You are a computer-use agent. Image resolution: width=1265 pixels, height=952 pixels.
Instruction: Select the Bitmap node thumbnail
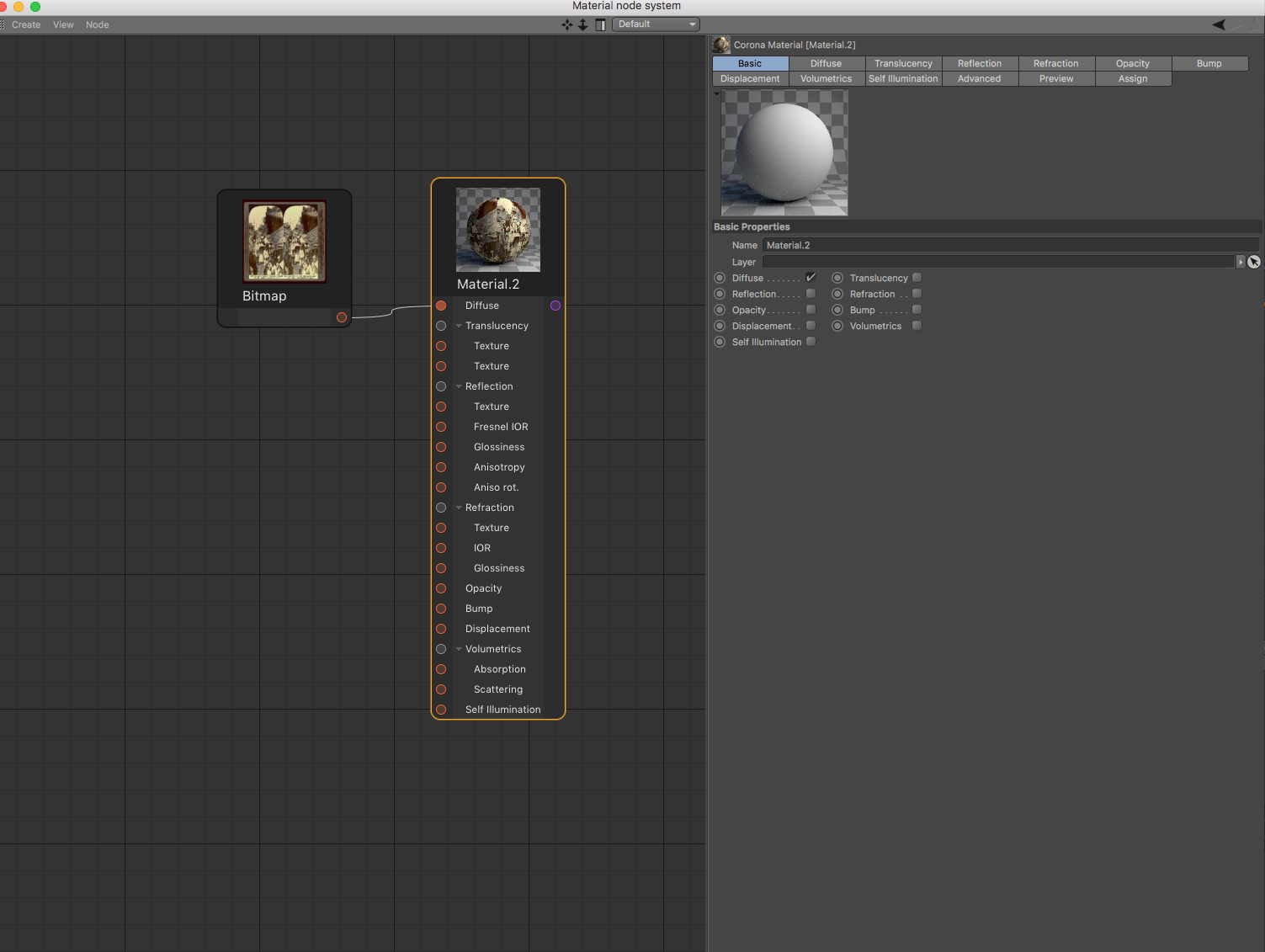(284, 242)
